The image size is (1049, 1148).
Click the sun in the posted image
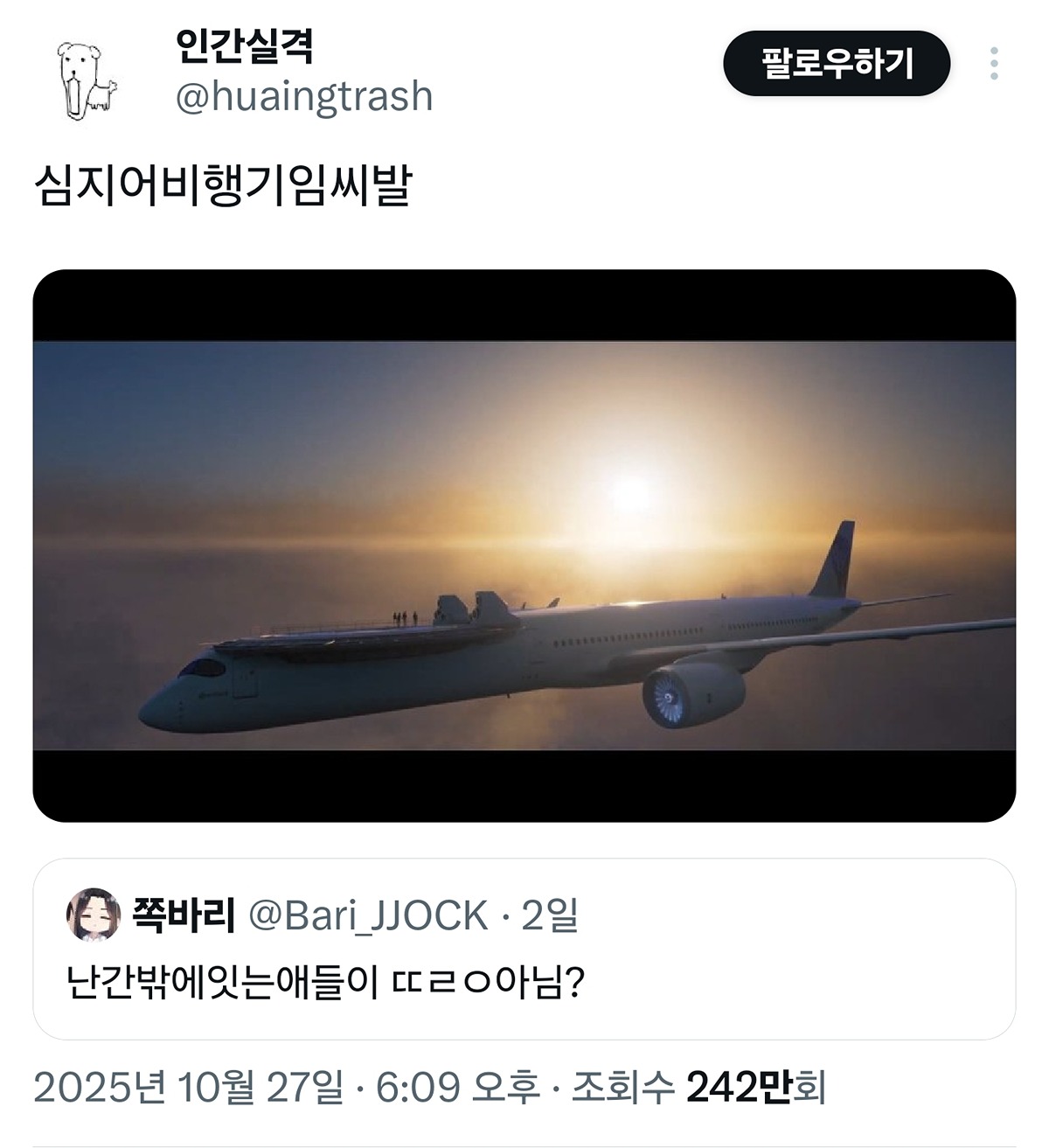tap(631, 494)
